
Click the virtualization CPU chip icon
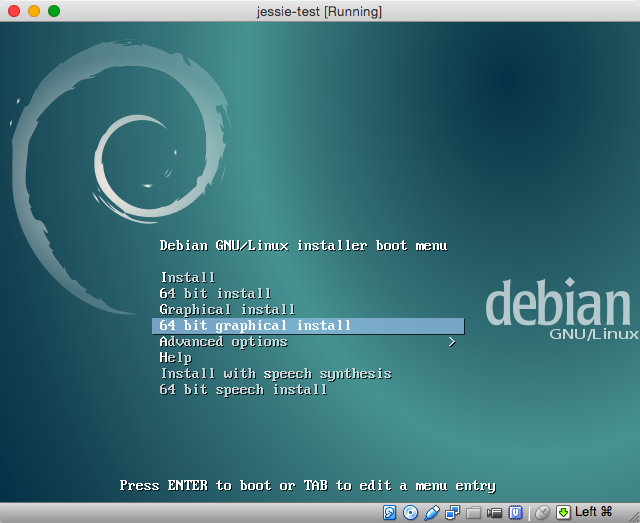tap(516, 512)
